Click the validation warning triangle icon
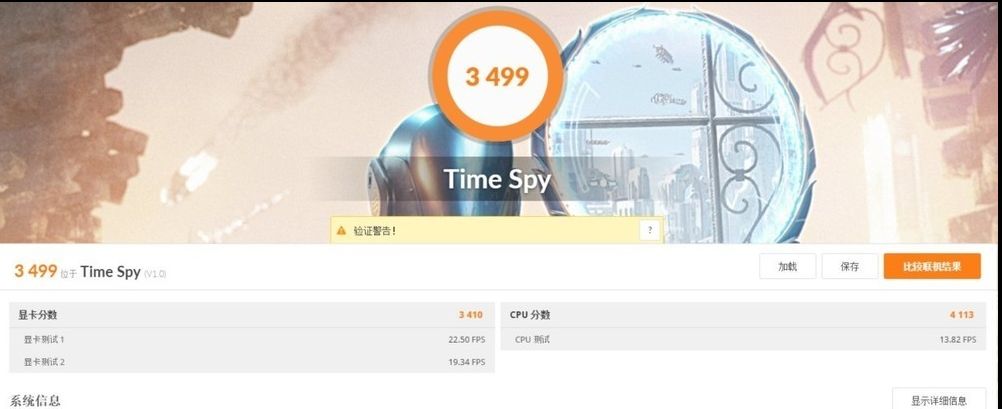The image size is (1002, 409). pos(341,230)
